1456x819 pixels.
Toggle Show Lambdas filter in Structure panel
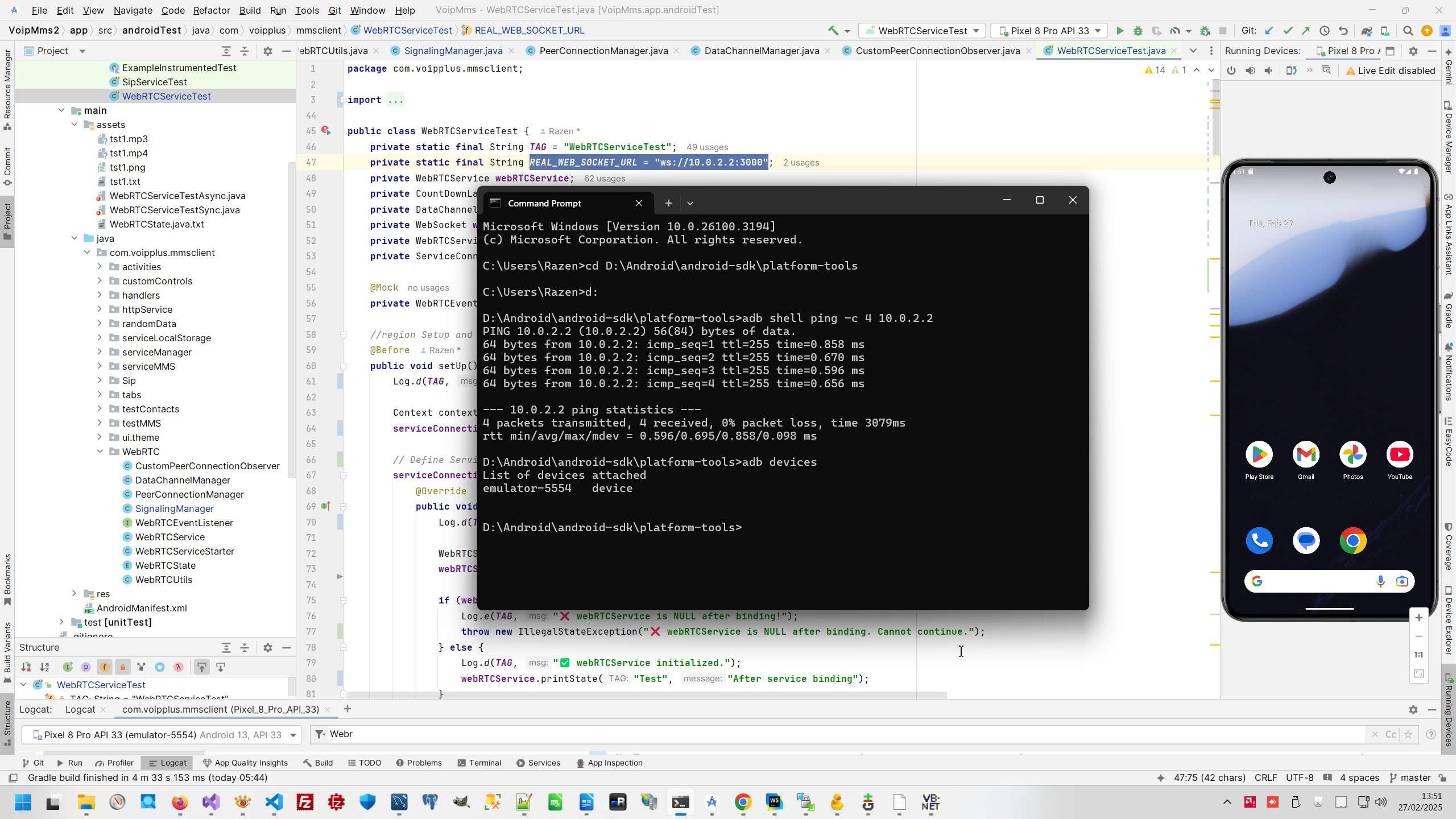[x=179, y=667]
